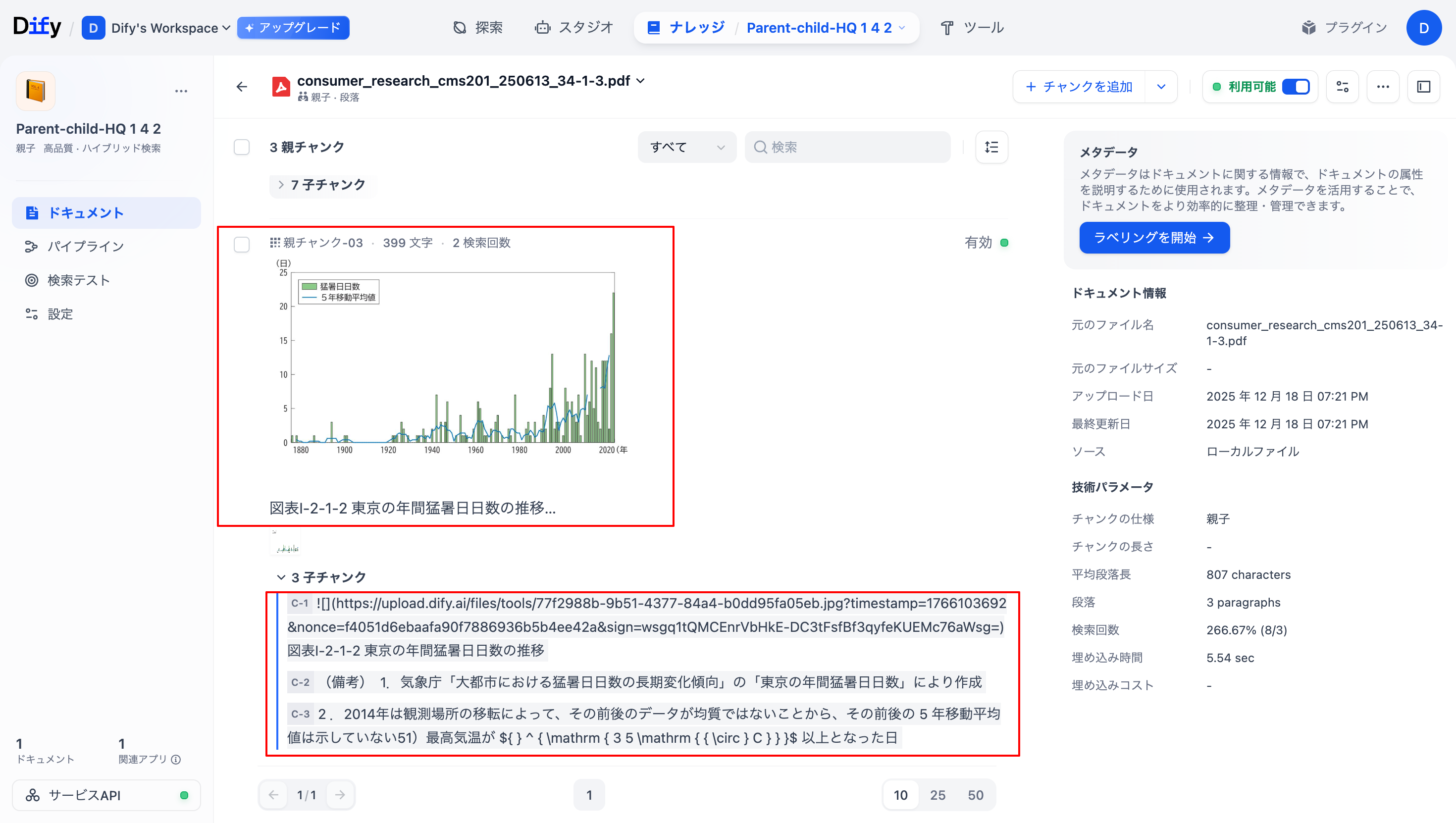Click the small chart thumbnail below the chunk
1456x823 pixels.
click(x=285, y=542)
